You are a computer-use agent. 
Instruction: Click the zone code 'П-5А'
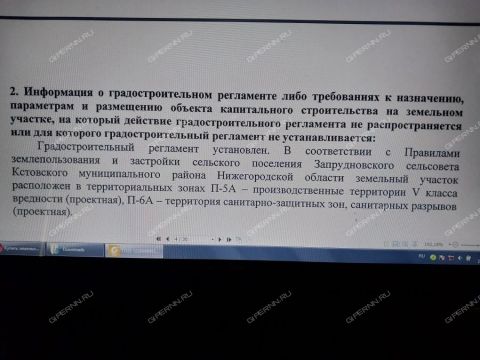tap(223, 188)
